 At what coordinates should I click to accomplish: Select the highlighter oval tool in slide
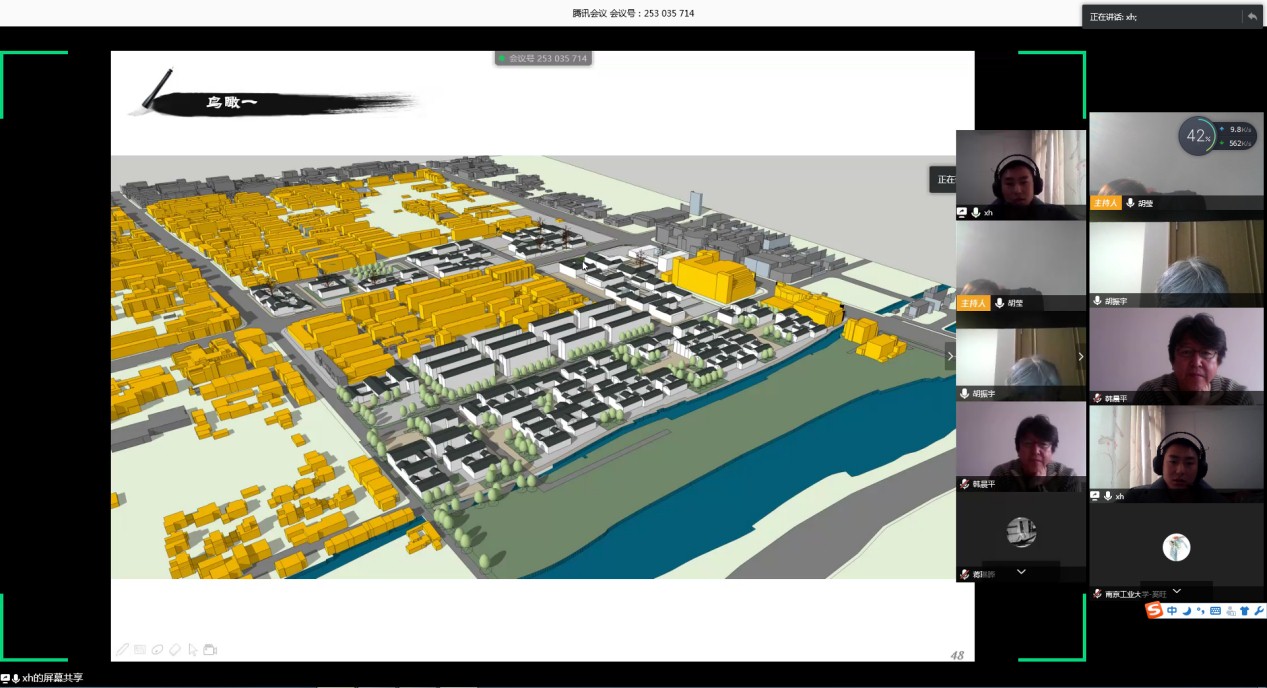click(x=157, y=650)
